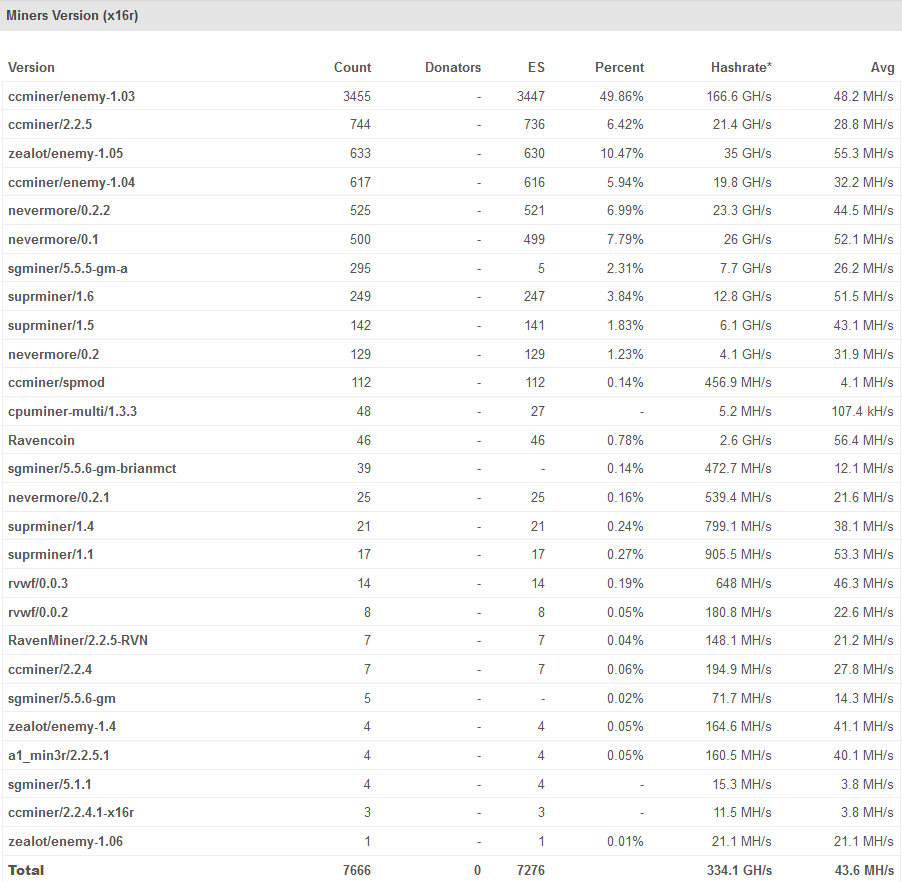Screen dimensions: 902x882
Task: Sort the table by Count column
Action: 353,67
